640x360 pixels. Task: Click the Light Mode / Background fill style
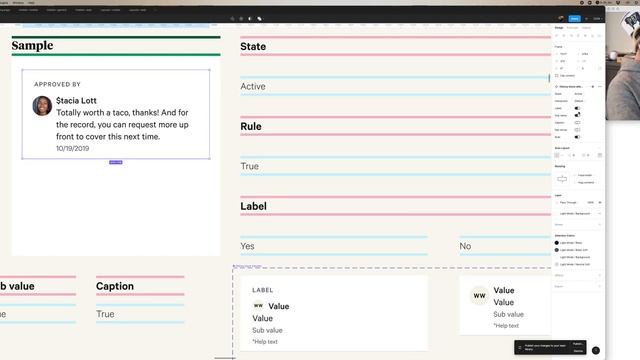click(x=575, y=213)
